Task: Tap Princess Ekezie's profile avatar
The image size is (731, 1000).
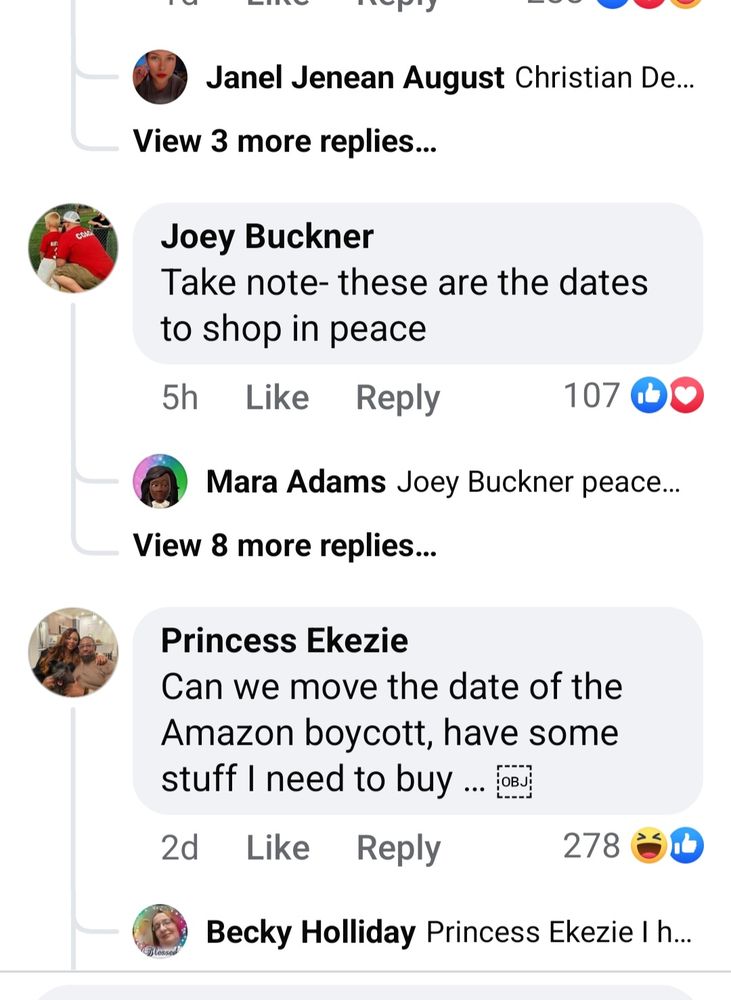Action: pyautogui.click(x=73, y=652)
